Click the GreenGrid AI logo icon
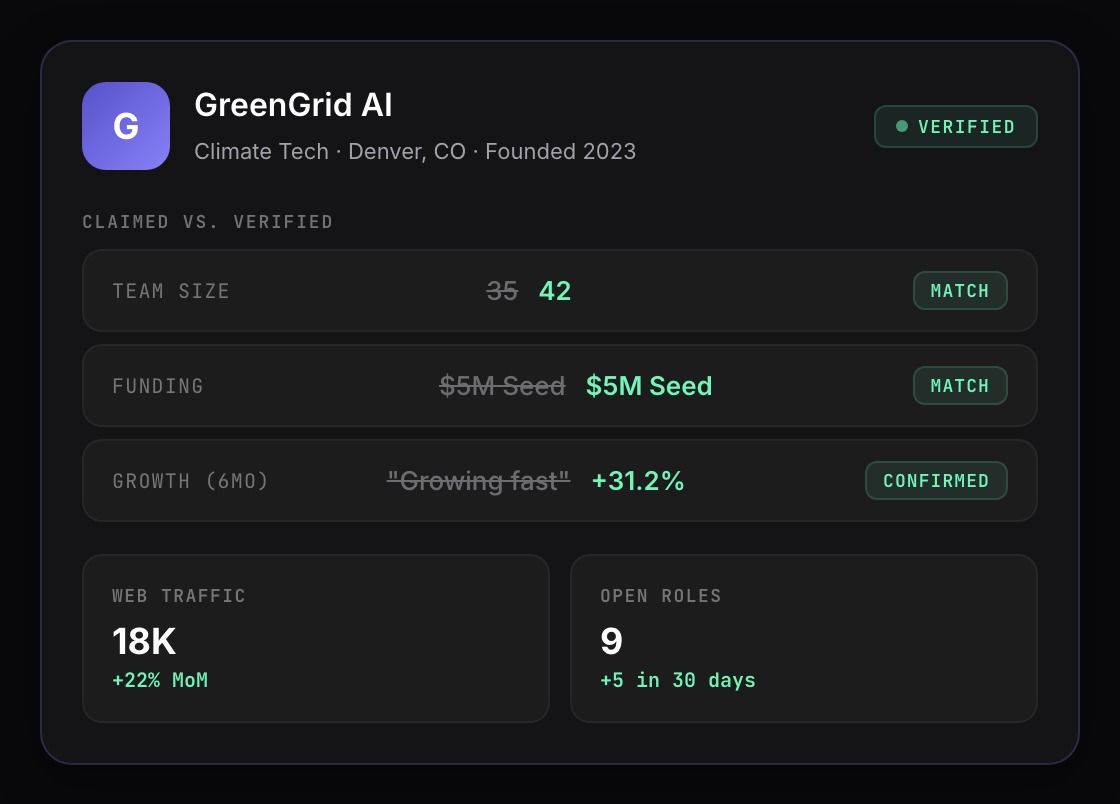 coord(126,126)
